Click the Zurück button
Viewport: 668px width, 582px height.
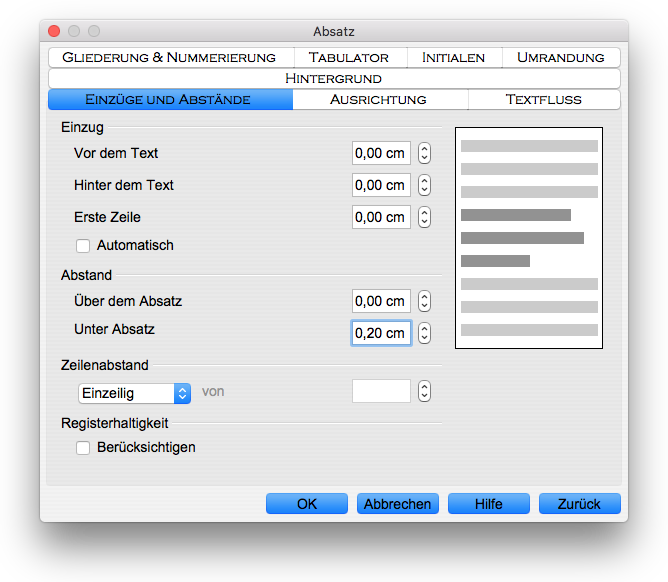tap(579, 504)
